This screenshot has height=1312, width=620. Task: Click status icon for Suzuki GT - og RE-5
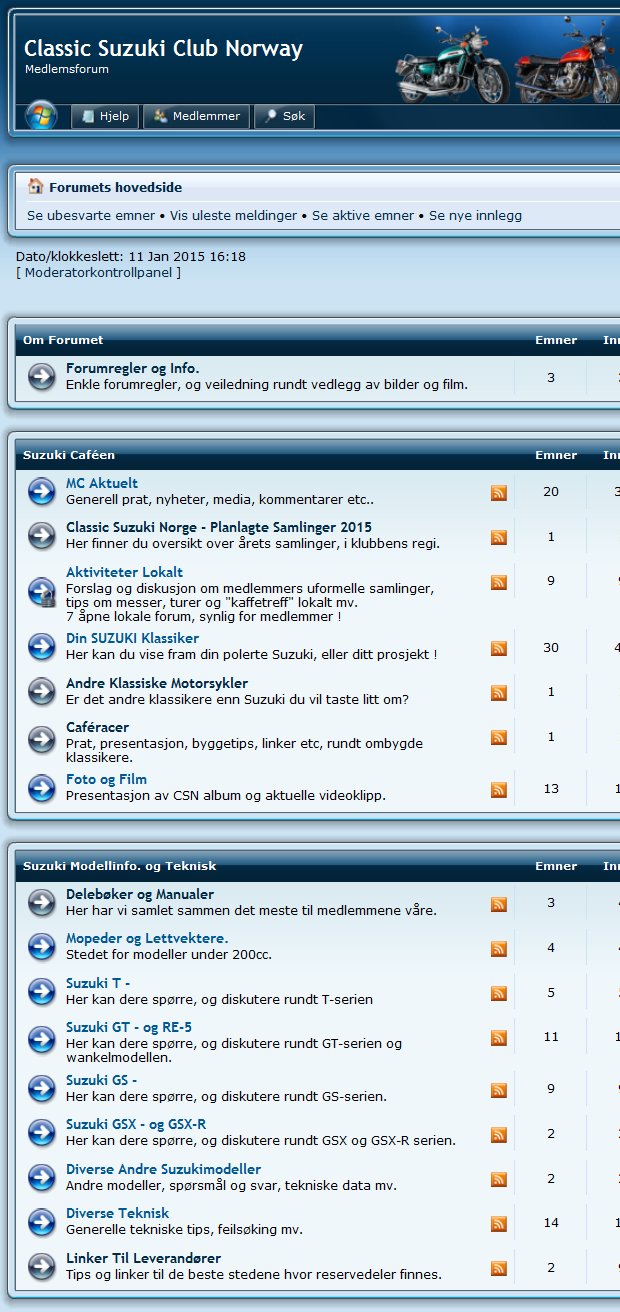coord(42,1039)
